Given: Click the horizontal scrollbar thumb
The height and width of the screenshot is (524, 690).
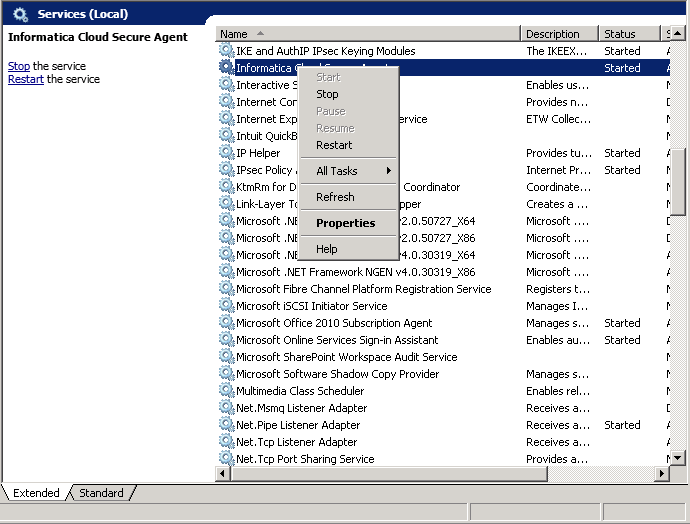Looking at the screenshot, I should [x=389, y=473].
